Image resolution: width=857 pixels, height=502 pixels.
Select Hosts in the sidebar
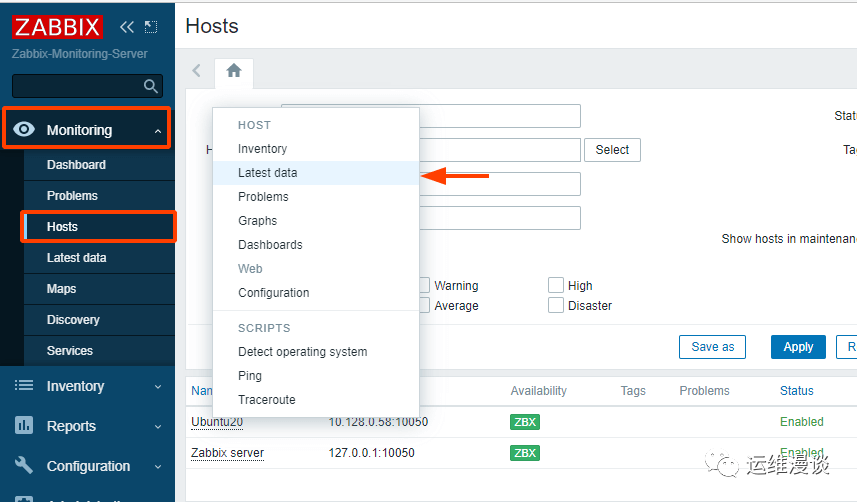tap(99, 226)
